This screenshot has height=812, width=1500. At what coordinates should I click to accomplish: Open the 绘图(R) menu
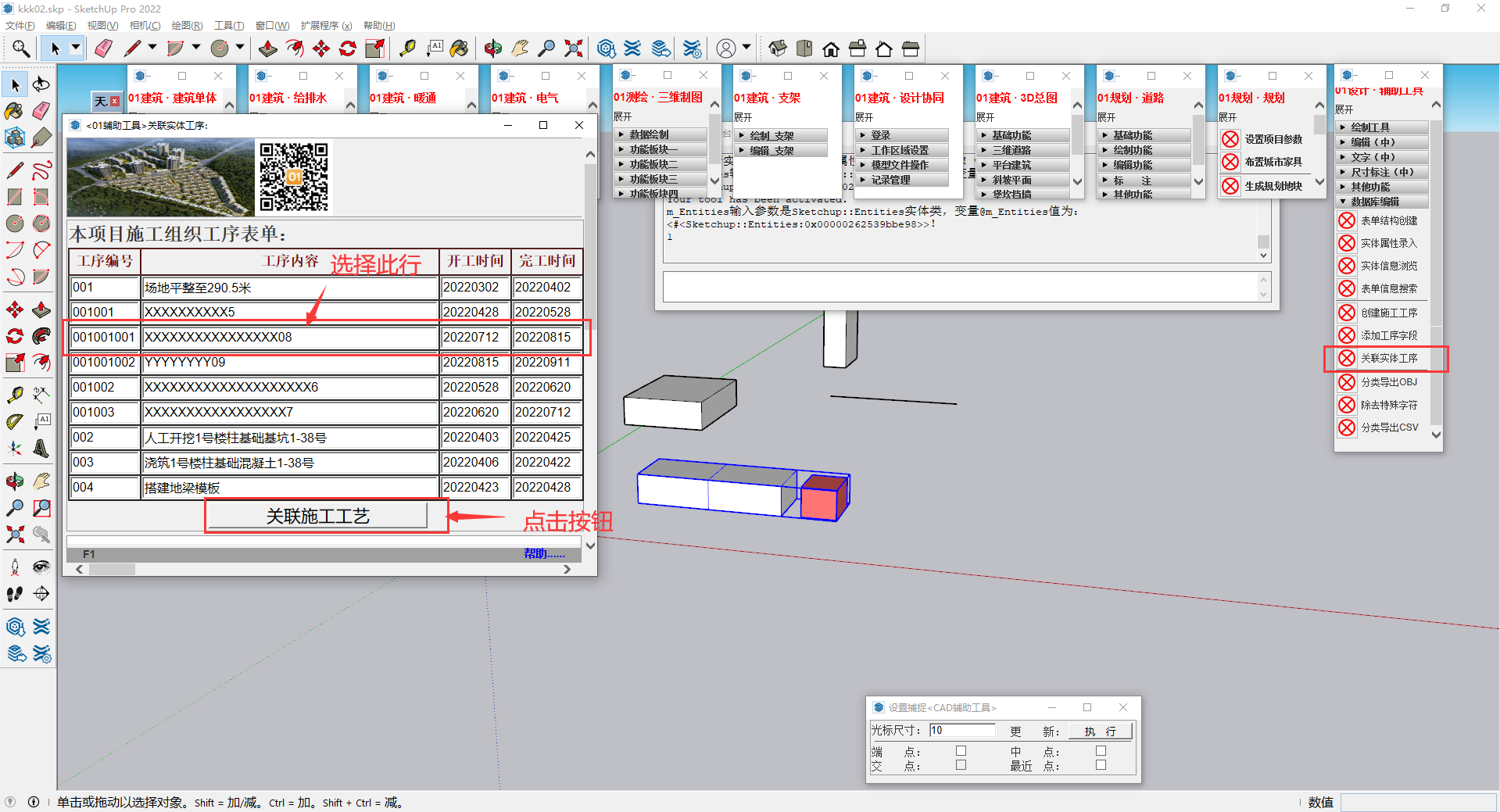(187, 26)
